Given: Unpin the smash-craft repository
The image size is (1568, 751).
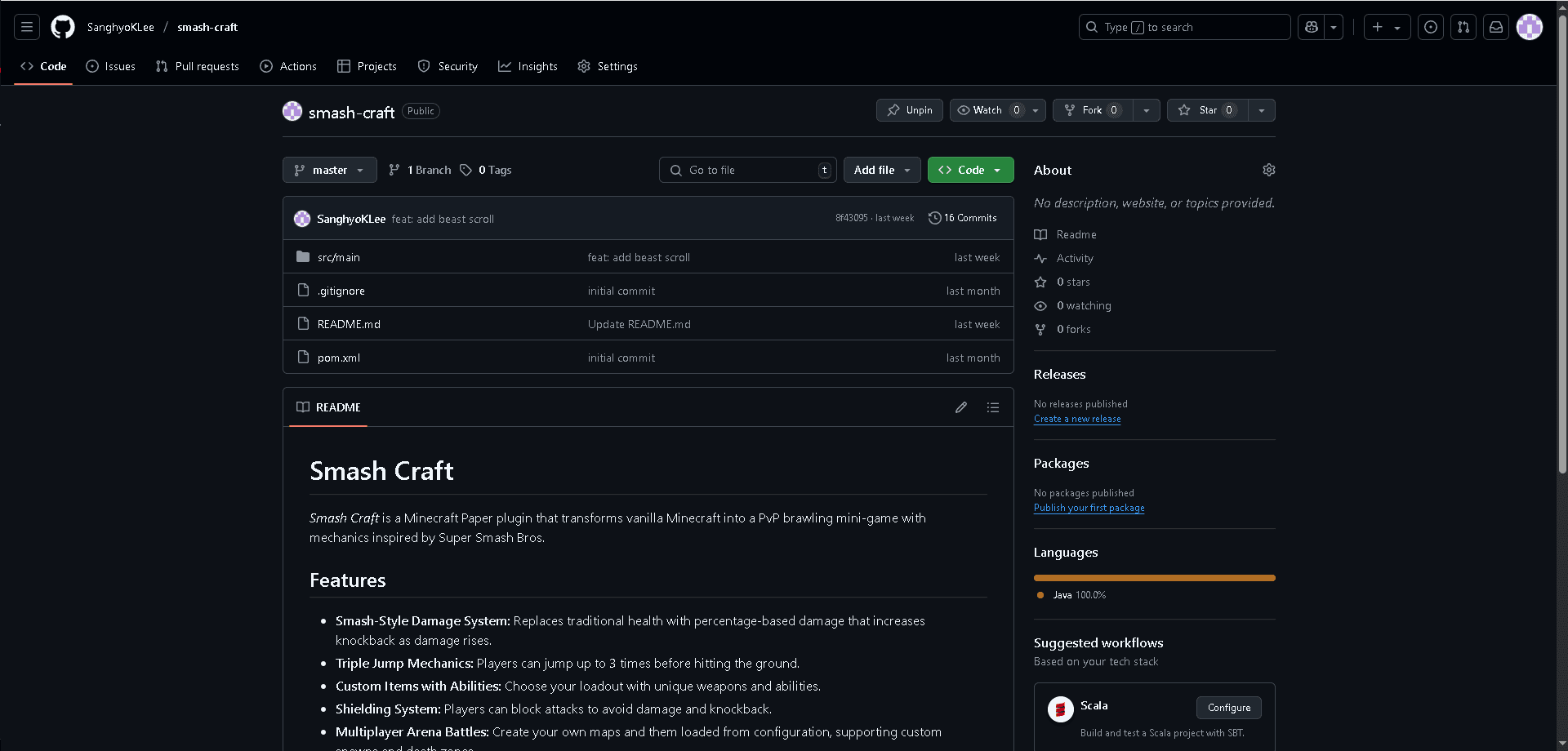Looking at the screenshot, I should point(910,110).
